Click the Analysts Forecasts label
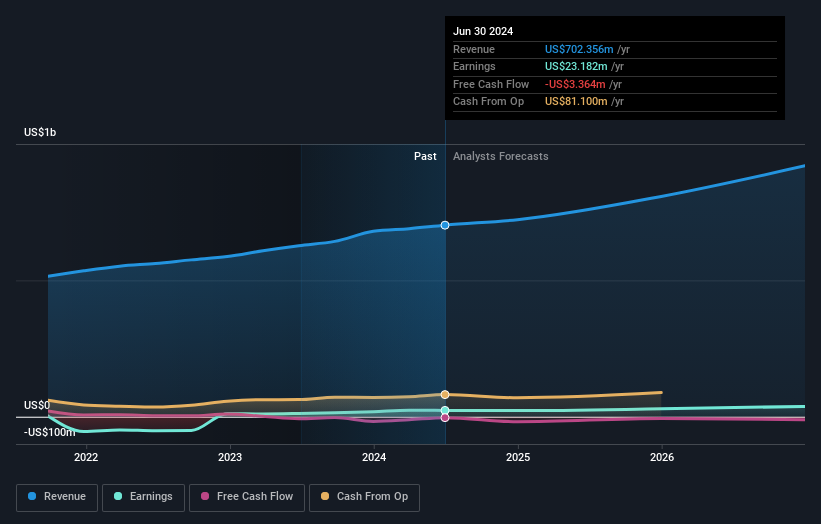 [x=501, y=157]
